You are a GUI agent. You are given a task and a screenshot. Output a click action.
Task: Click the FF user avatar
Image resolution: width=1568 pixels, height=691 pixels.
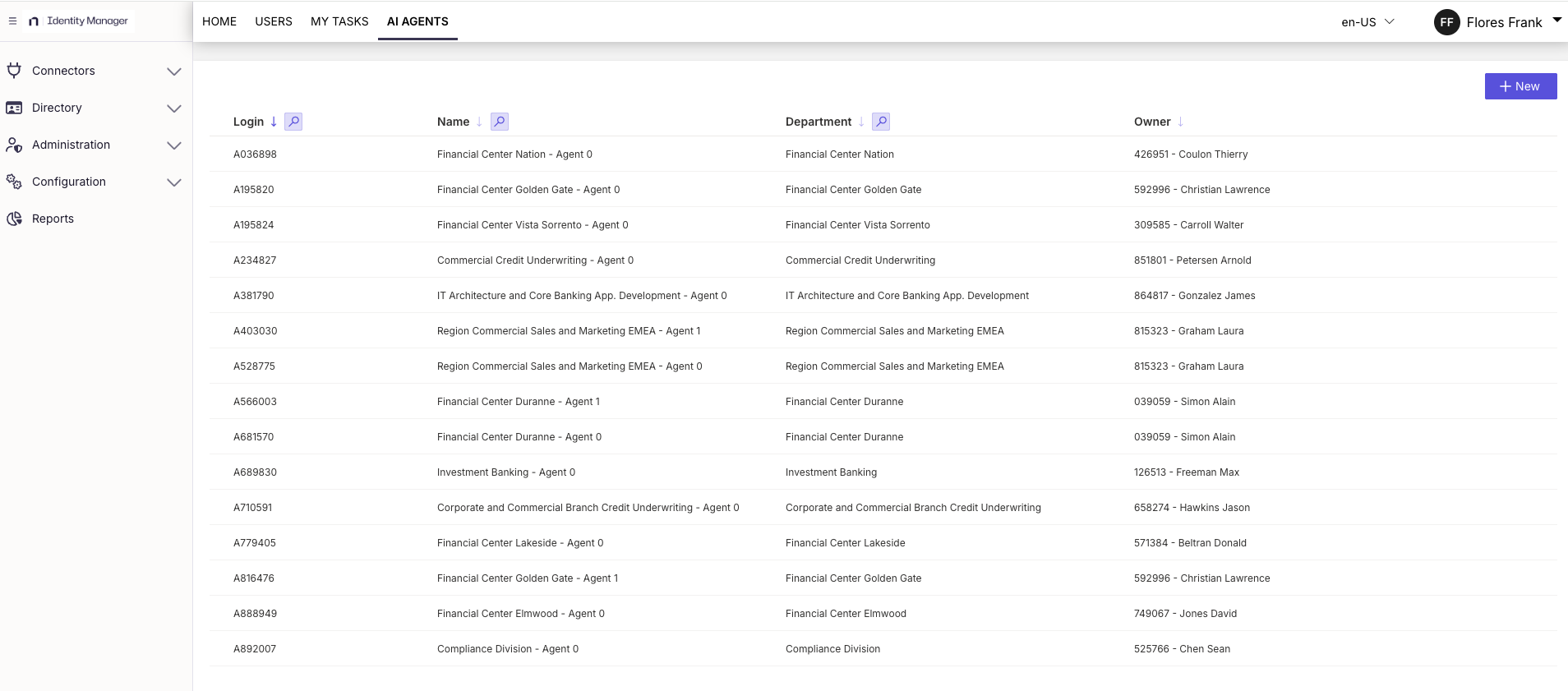[x=1446, y=22]
